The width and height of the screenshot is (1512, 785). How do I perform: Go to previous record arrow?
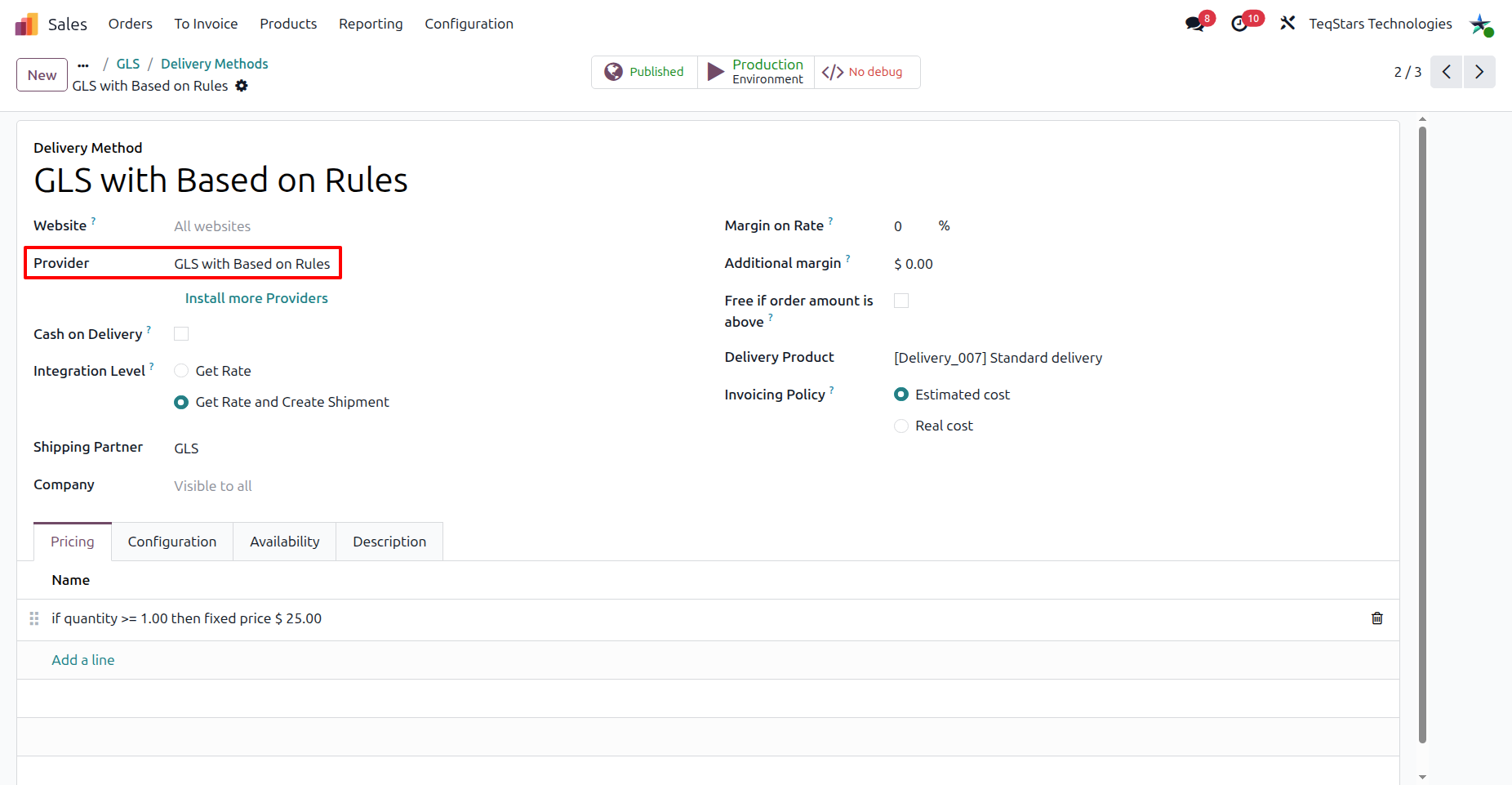1446,72
